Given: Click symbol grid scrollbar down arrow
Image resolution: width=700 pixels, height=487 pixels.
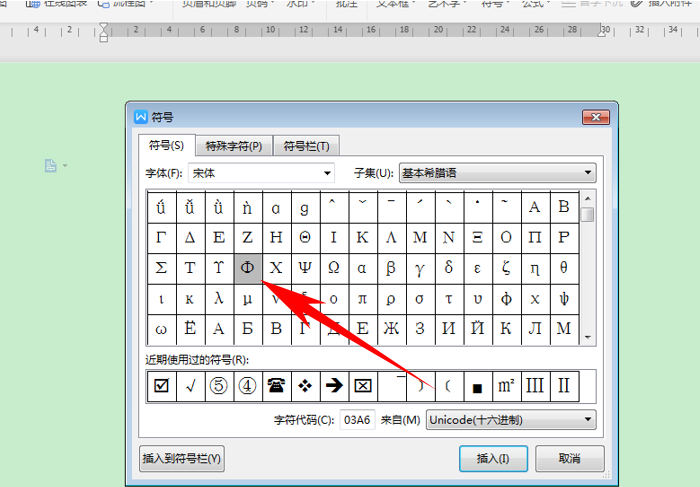Looking at the screenshot, I should point(588,337).
